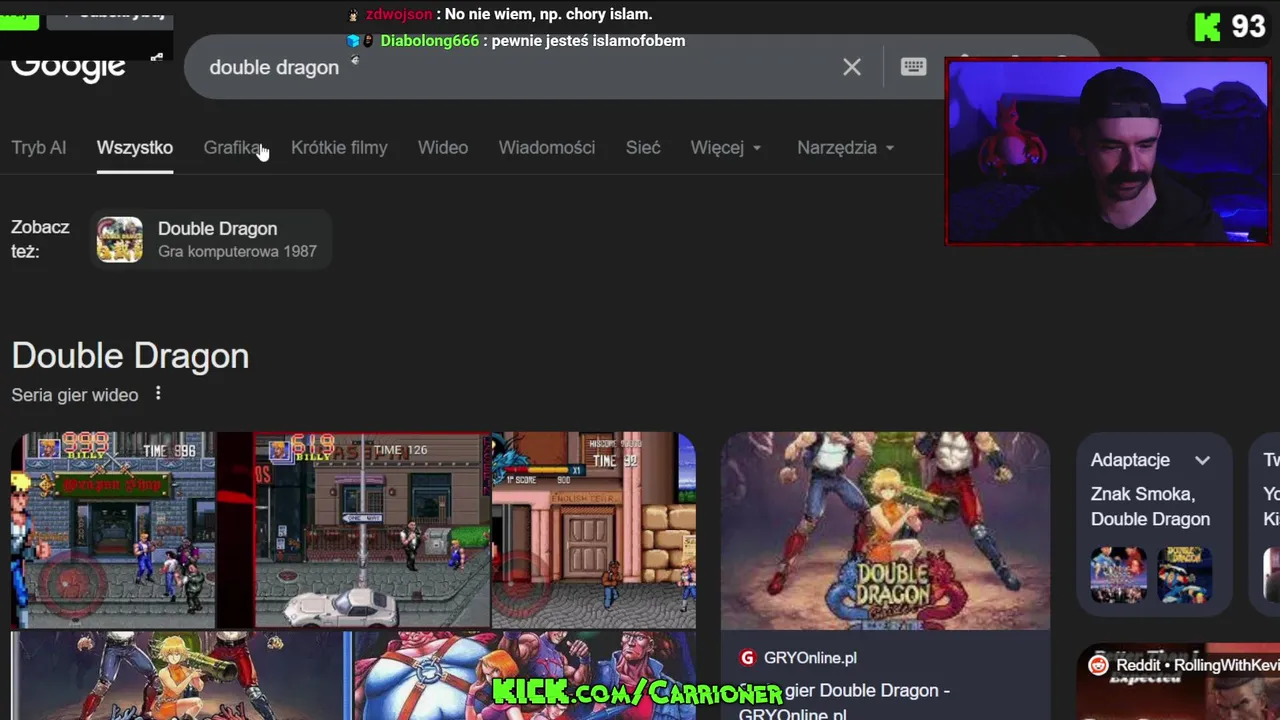Select the Wszystko tab
The width and height of the screenshot is (1280, 720).
(x=135, y=147)
